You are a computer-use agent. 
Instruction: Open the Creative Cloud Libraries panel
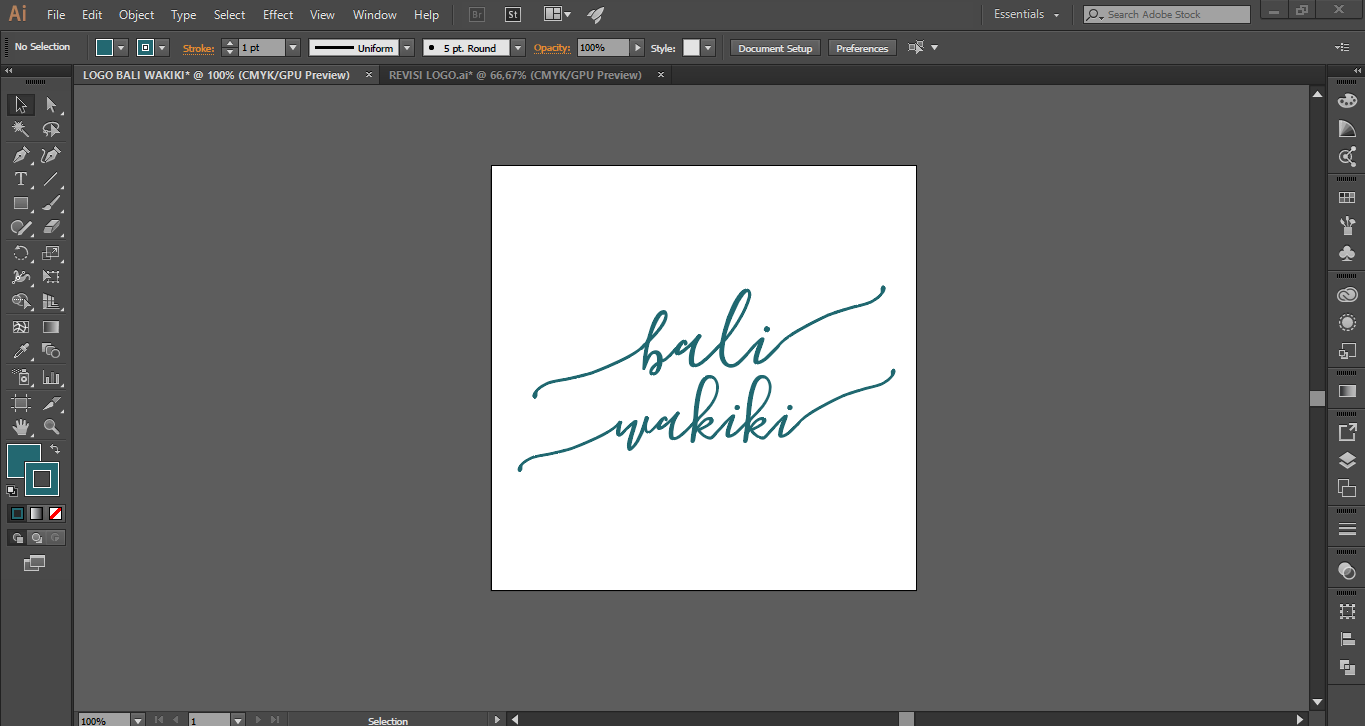coord(1347,295)
